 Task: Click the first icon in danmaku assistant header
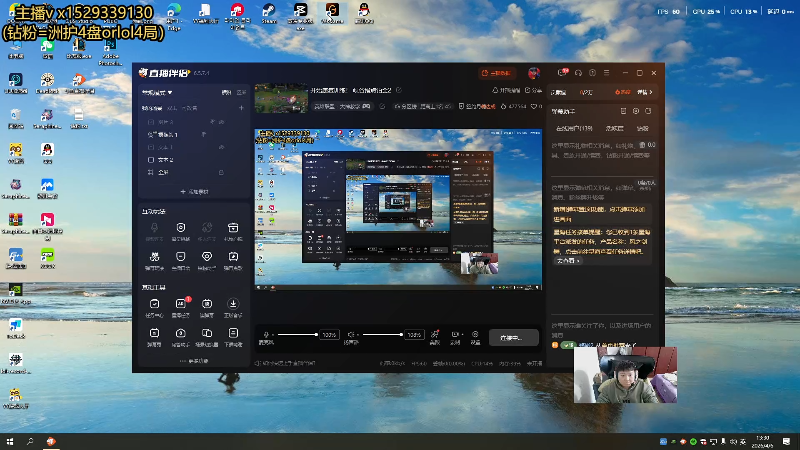(623, 111)
